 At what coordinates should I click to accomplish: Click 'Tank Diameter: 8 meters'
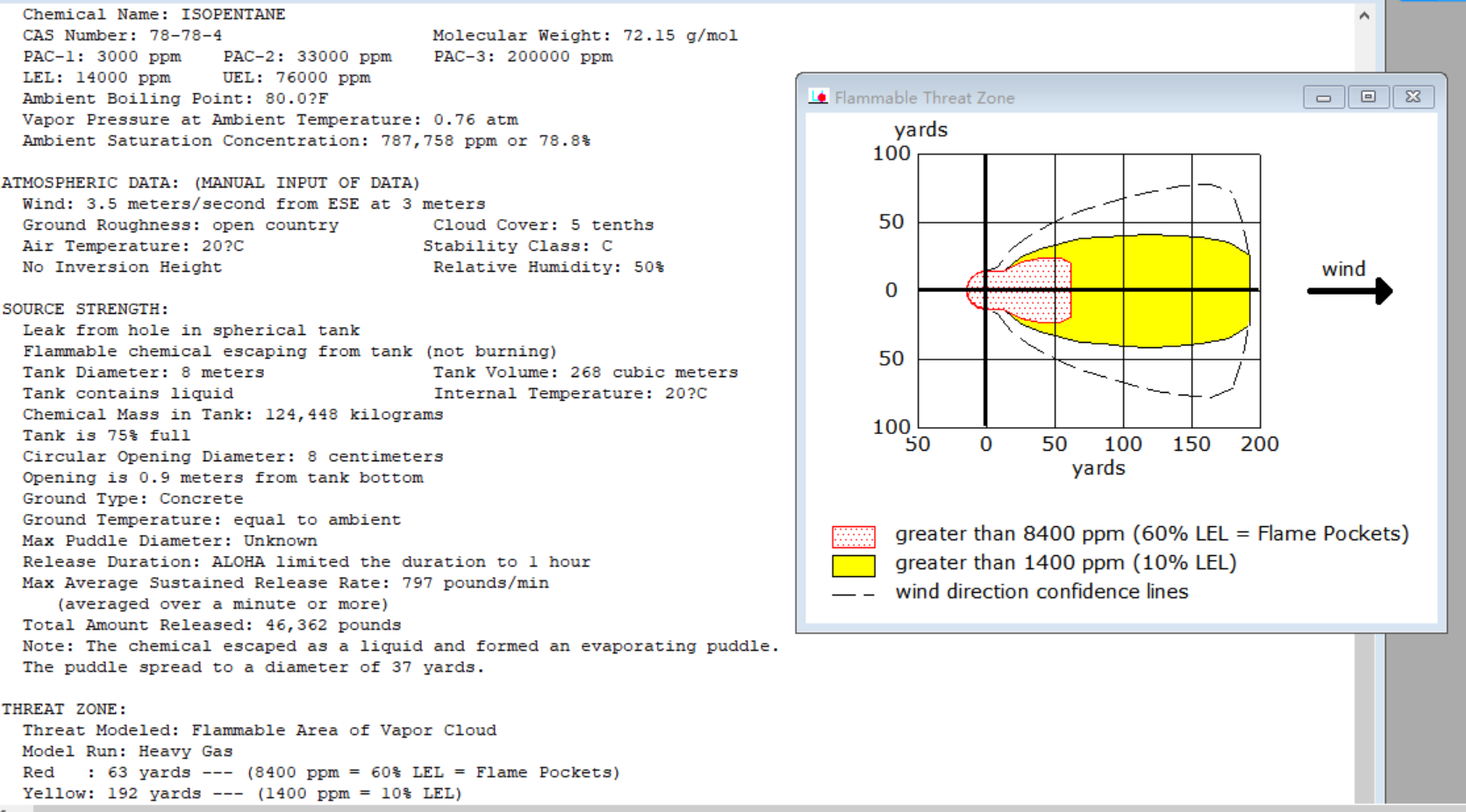coord(143,372)
